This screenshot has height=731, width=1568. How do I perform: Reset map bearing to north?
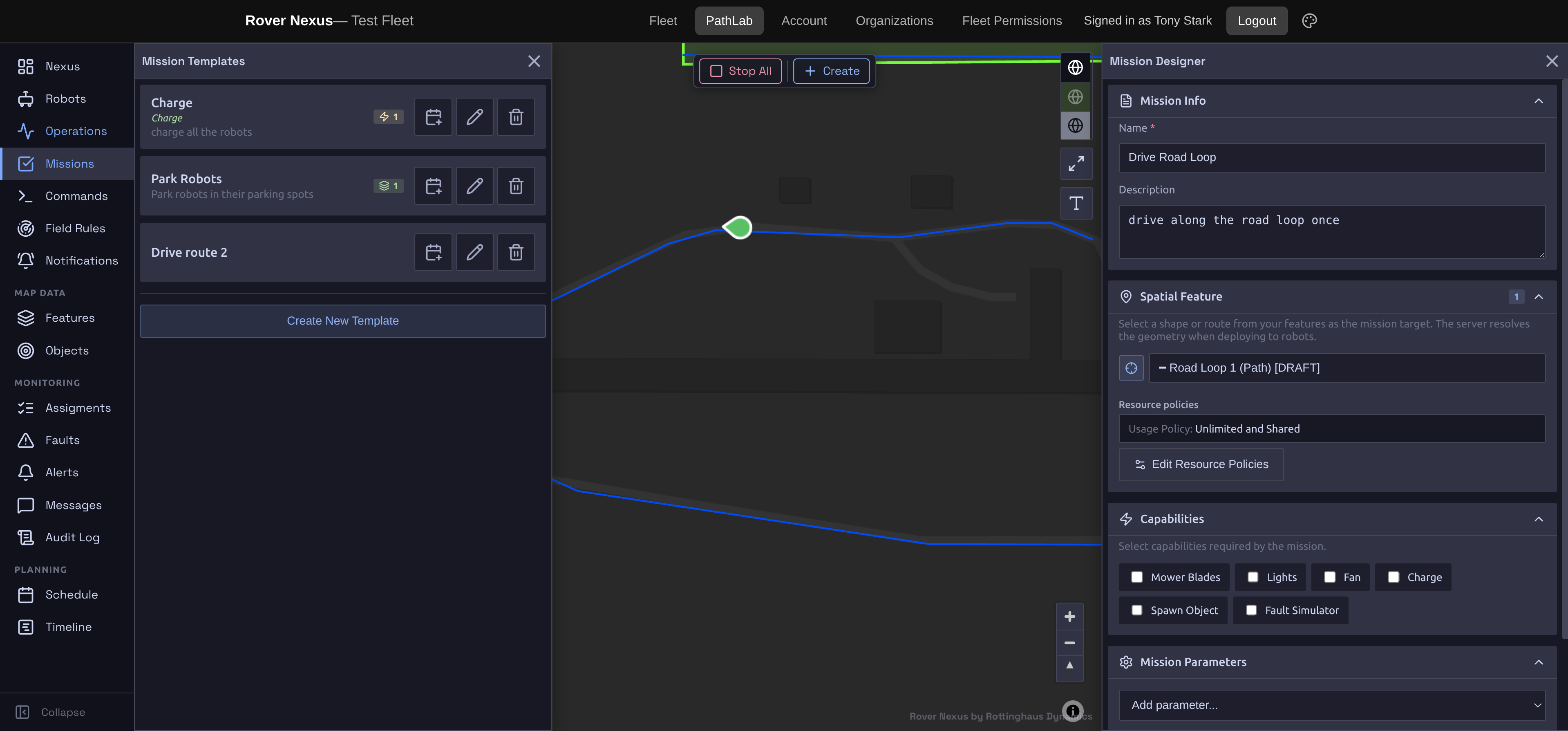point(1069,668)
